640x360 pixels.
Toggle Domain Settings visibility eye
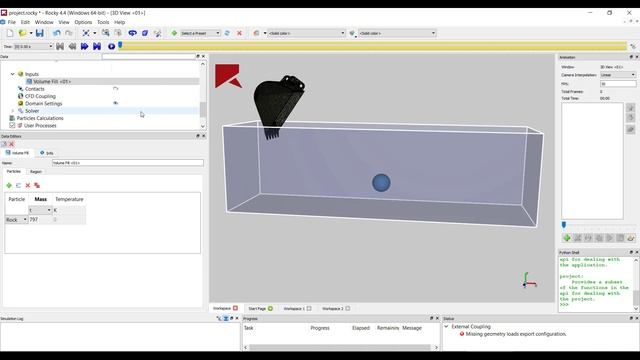click(116, 103)
